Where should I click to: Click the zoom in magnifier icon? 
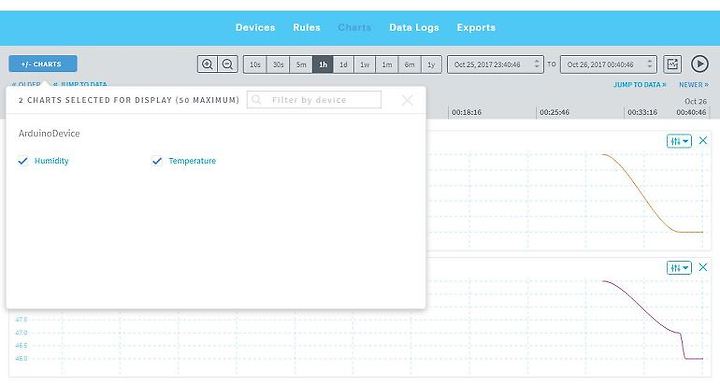(x=207, y=64)
